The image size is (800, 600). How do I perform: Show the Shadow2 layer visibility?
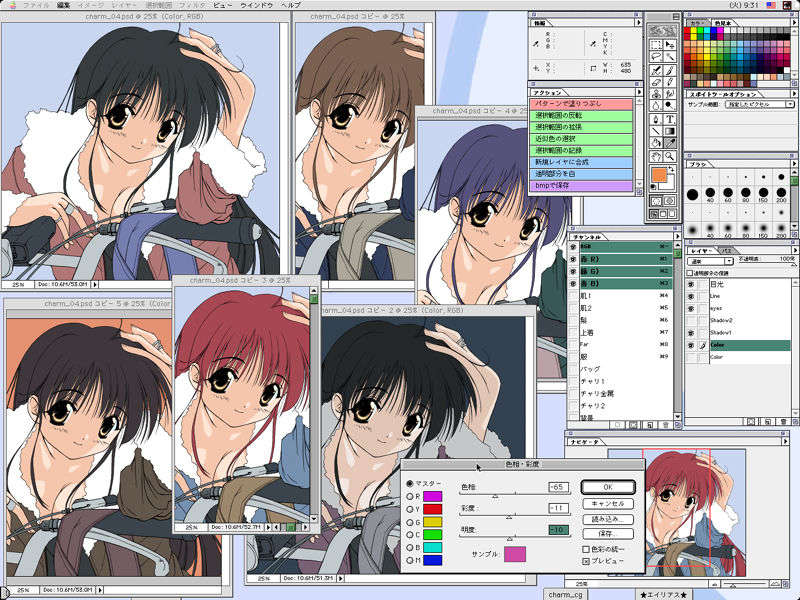pos(691,320)
